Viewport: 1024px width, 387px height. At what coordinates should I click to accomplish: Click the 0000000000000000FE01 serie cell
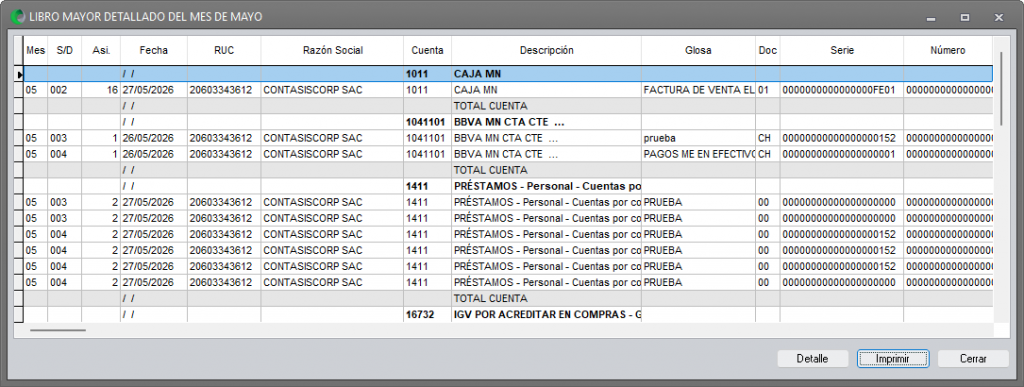(x=842, y=90)
